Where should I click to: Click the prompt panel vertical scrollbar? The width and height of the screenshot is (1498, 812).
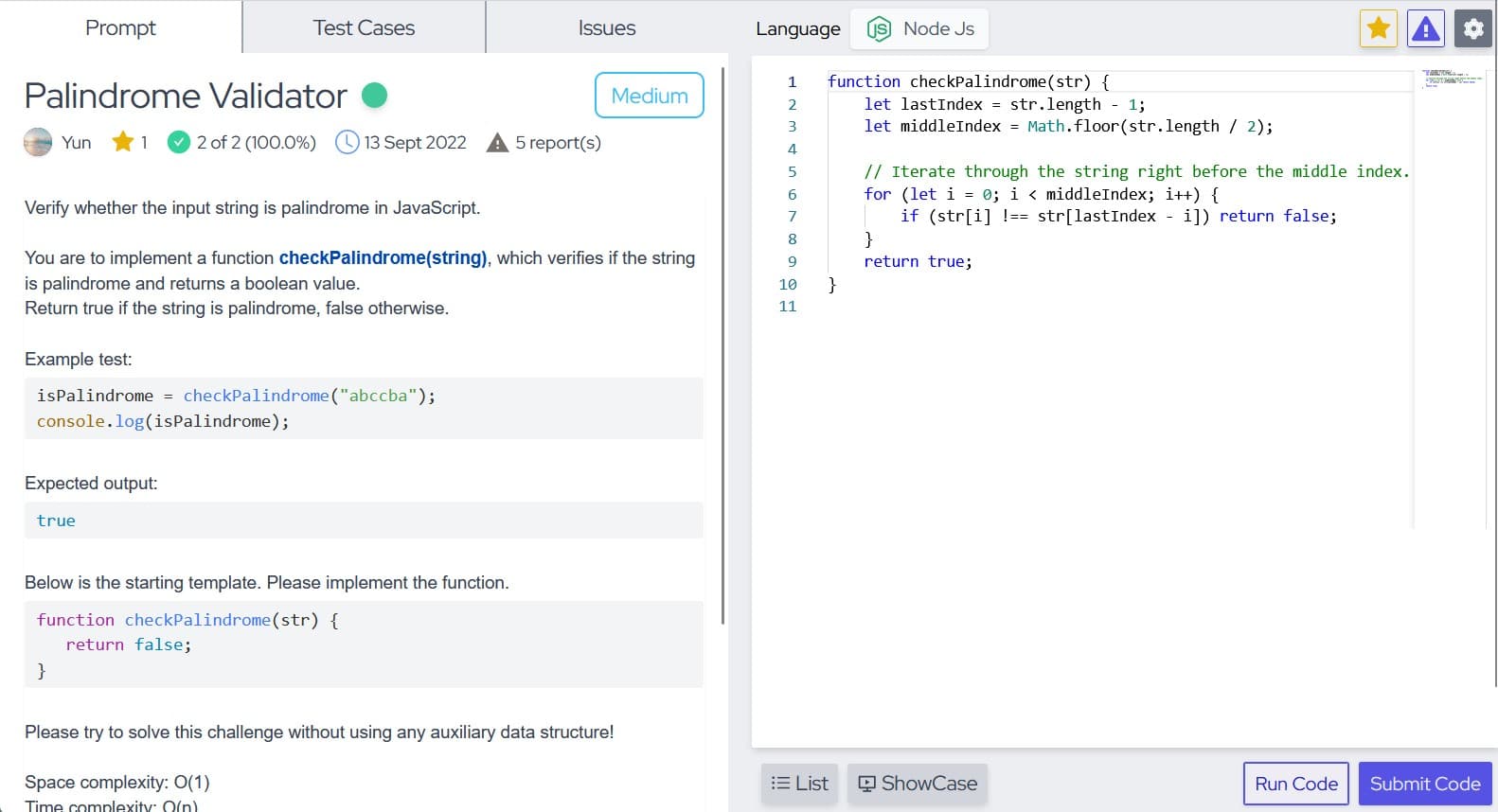click(723, 345)
